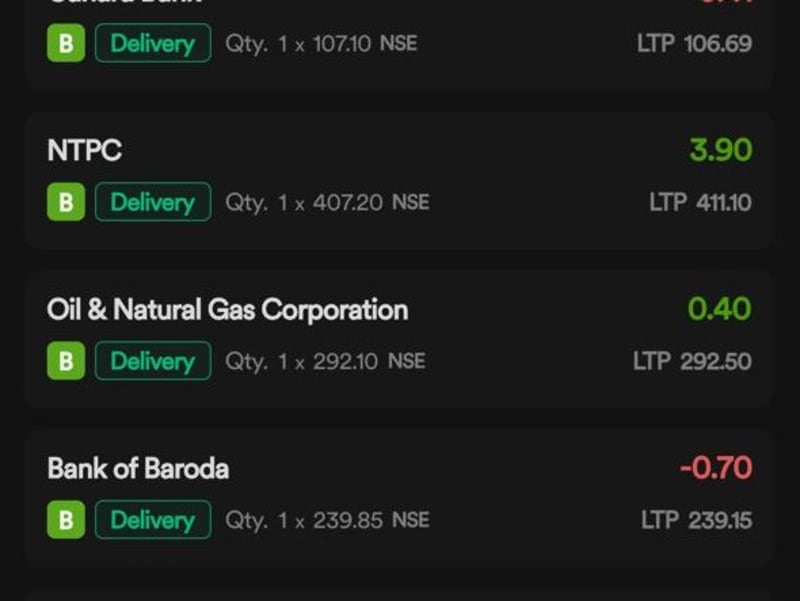This screenshot has height=601, width=800.
Task: Click the -0.70 loss for Bank of Baroda
Action: pos(716,468)
